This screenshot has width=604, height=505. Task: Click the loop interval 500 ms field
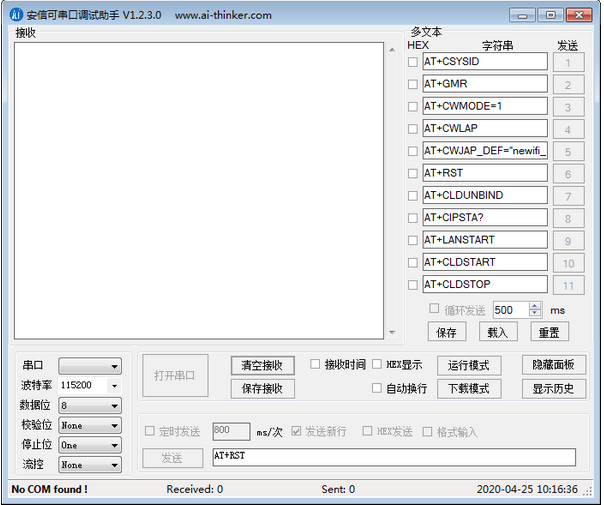coord(511,310)
